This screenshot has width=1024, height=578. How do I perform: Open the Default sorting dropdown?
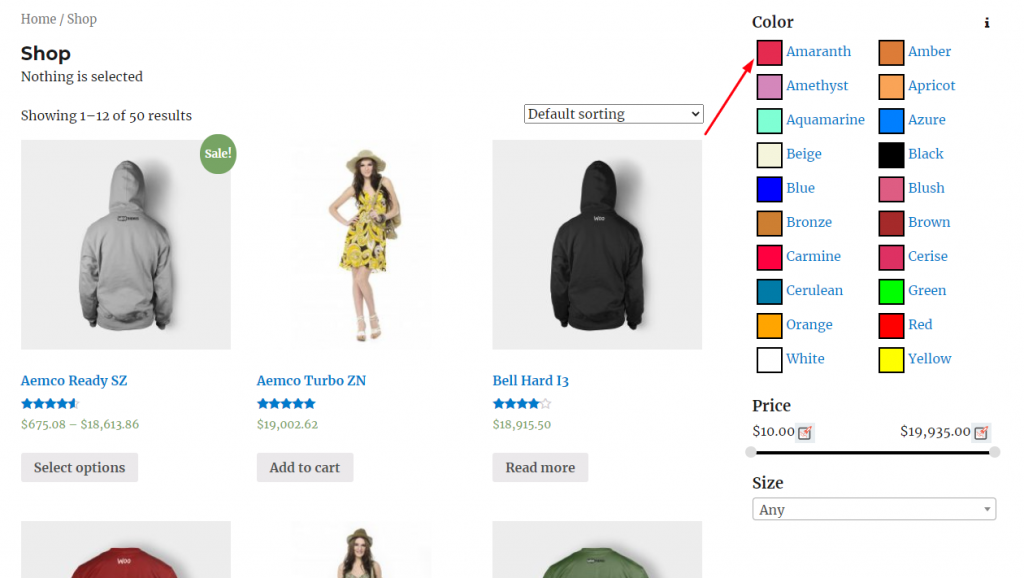pos(613,114)
